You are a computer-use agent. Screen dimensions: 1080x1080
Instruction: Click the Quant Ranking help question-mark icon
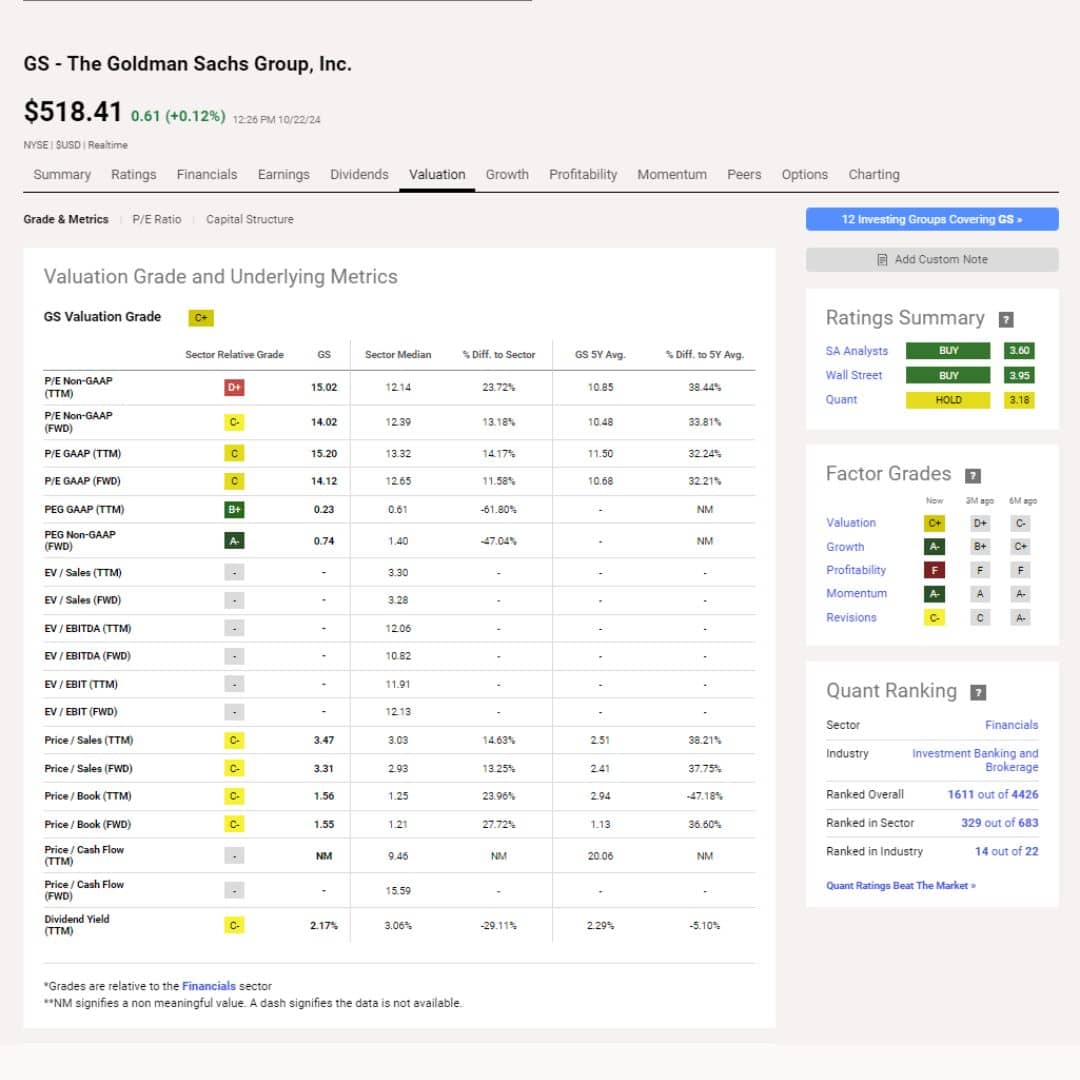pyautogui.click(x=978, y=692)
